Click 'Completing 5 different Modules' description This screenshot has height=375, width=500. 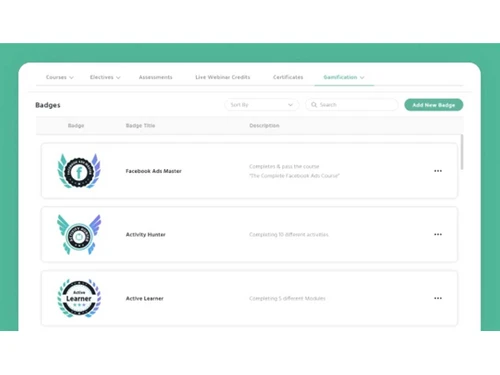pos(287,298)
